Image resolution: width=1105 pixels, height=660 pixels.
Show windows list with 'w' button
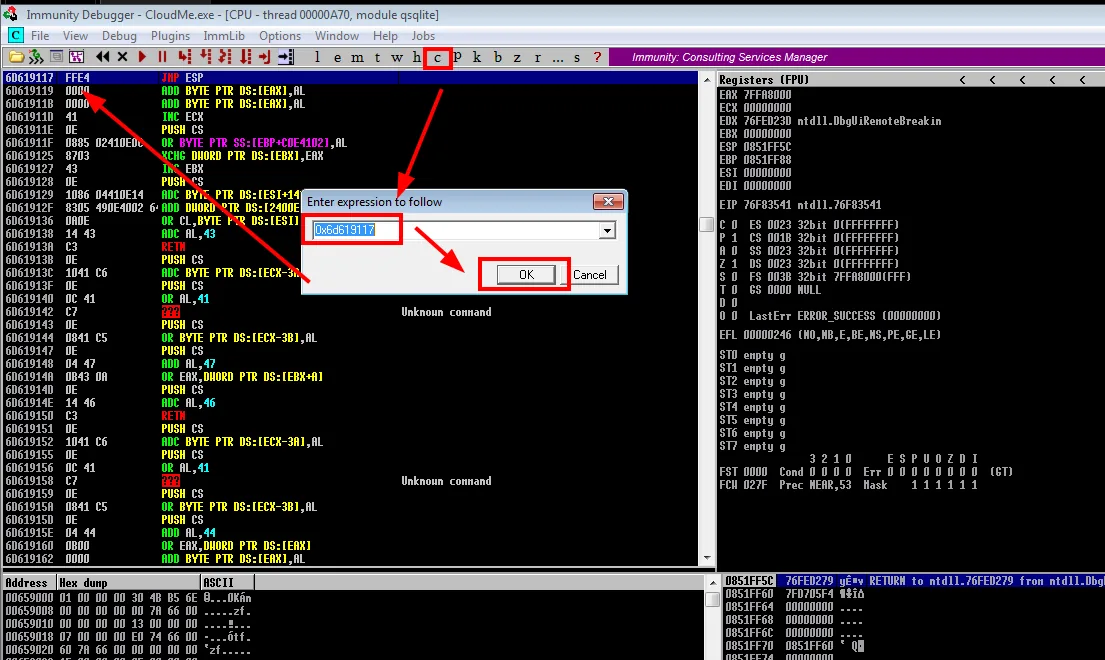tap(397, 57)
